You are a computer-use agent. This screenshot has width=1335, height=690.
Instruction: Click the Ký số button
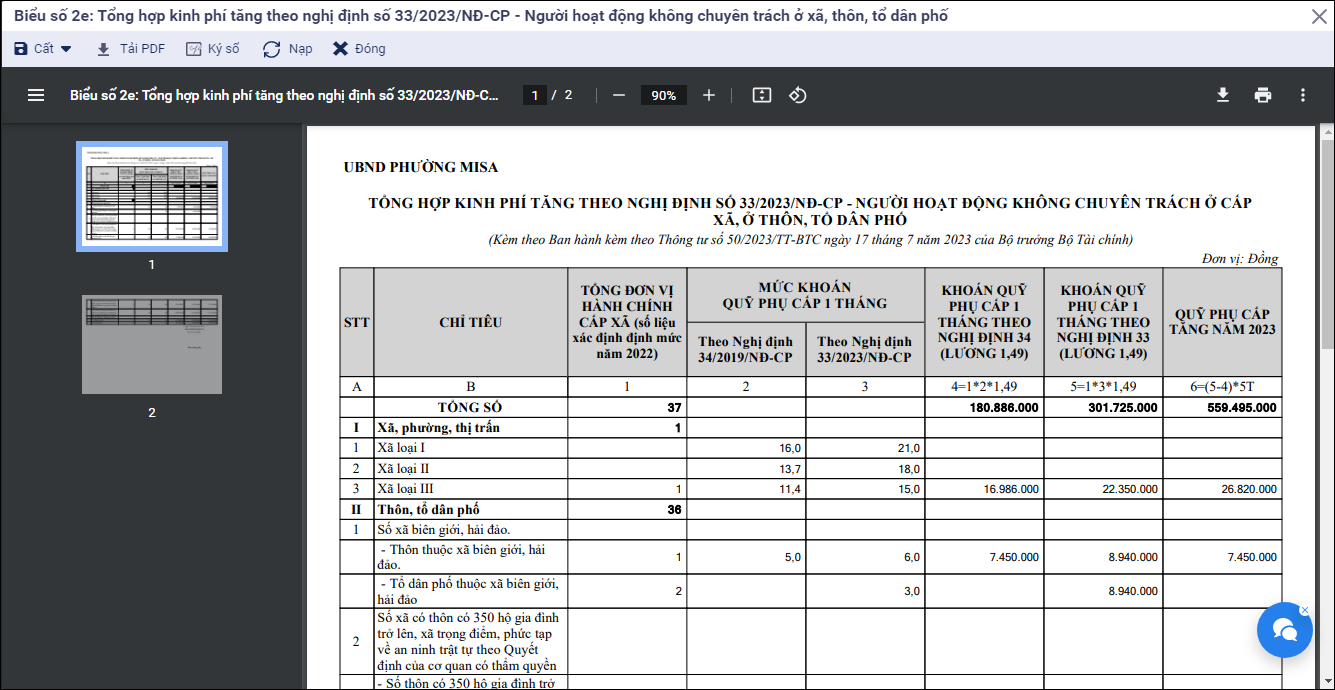tap(213, 48)
